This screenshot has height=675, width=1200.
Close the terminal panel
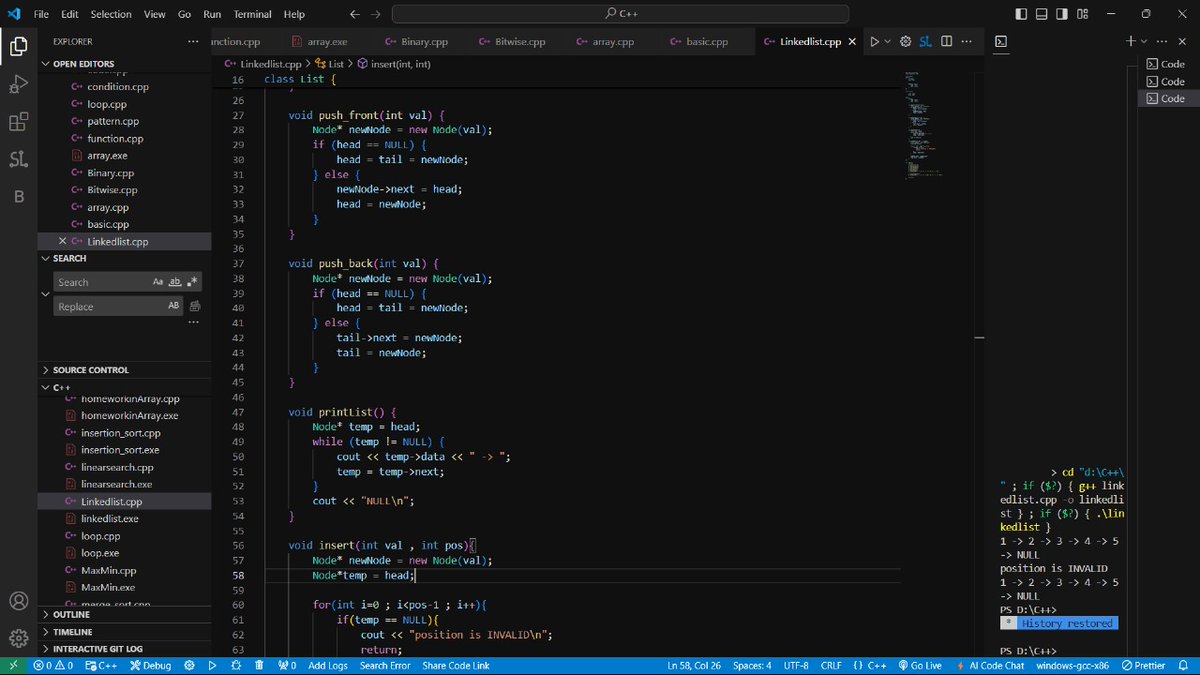1181,42
